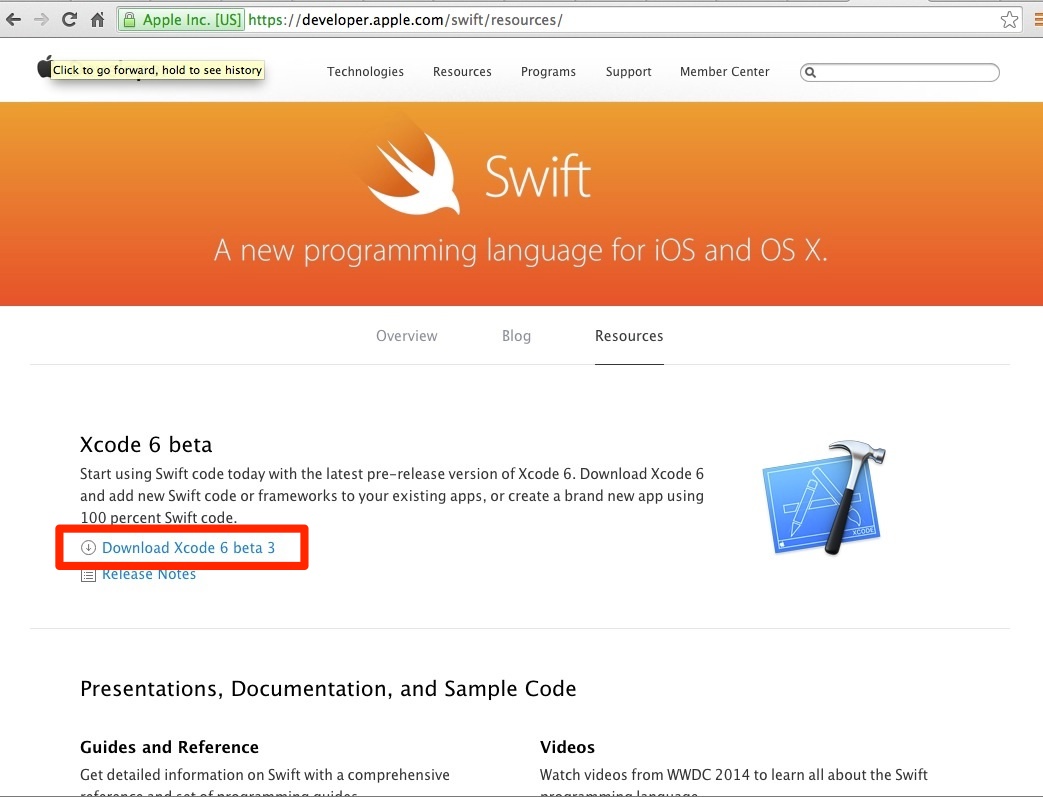The height and width of the screenshot is (797, 1043).
Task: Reload the page with refresh icon
Action: [69, 20]
